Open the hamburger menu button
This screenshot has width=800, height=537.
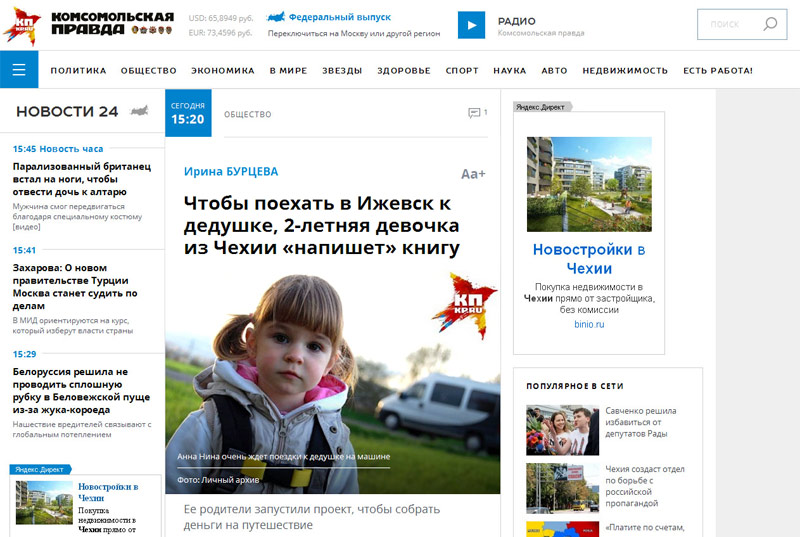[x=19, y=69]
